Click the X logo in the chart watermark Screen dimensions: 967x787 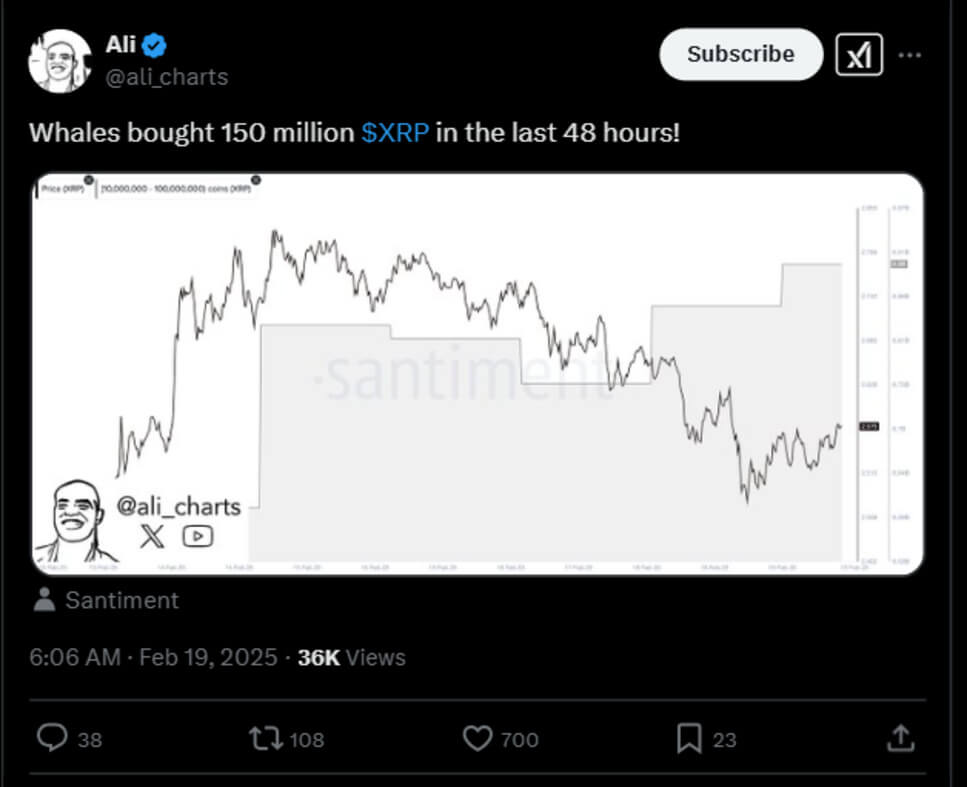[x=152, y=536]
